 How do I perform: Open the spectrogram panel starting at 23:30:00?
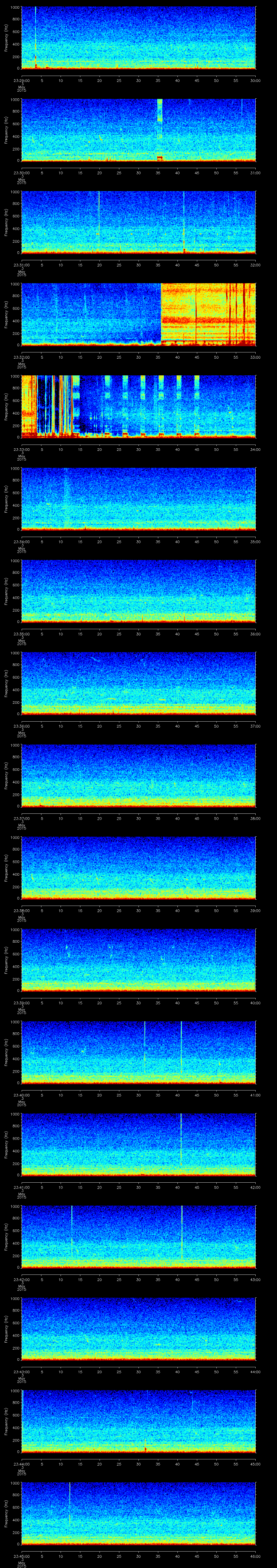point(138,130)
